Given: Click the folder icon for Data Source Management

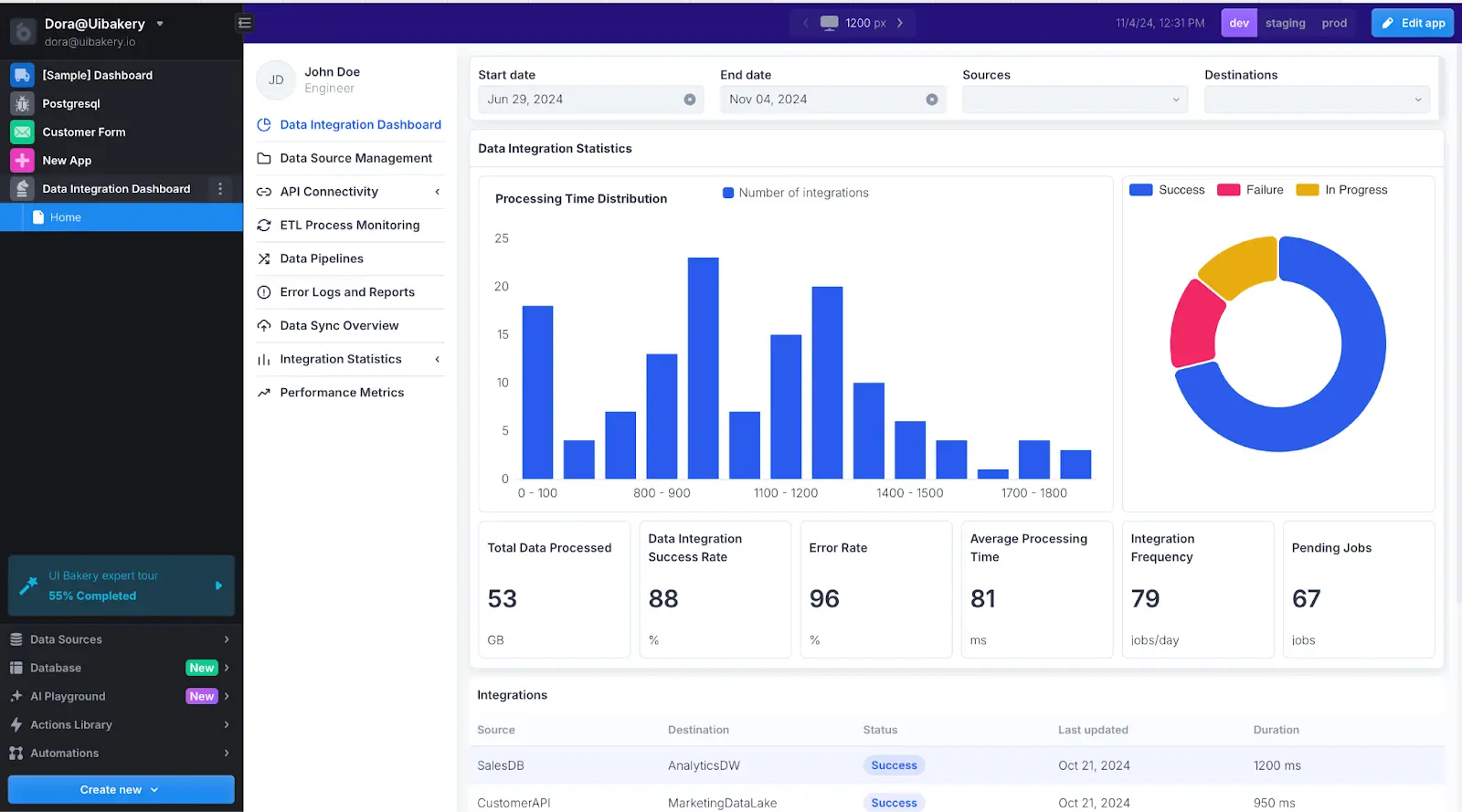Looking at the screenshot, I should pos(264,158).
